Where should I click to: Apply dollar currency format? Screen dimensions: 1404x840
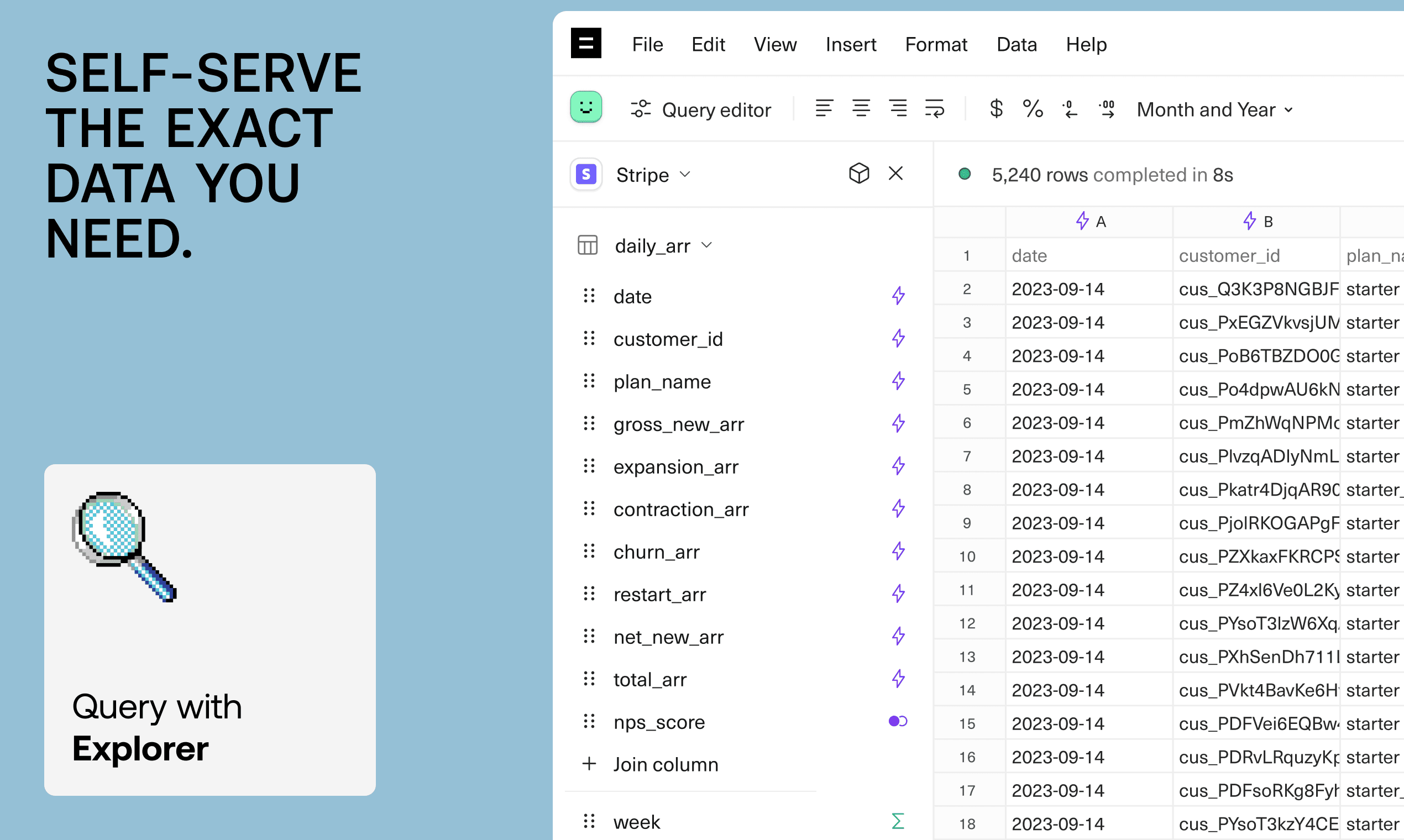tap(996, 108)
